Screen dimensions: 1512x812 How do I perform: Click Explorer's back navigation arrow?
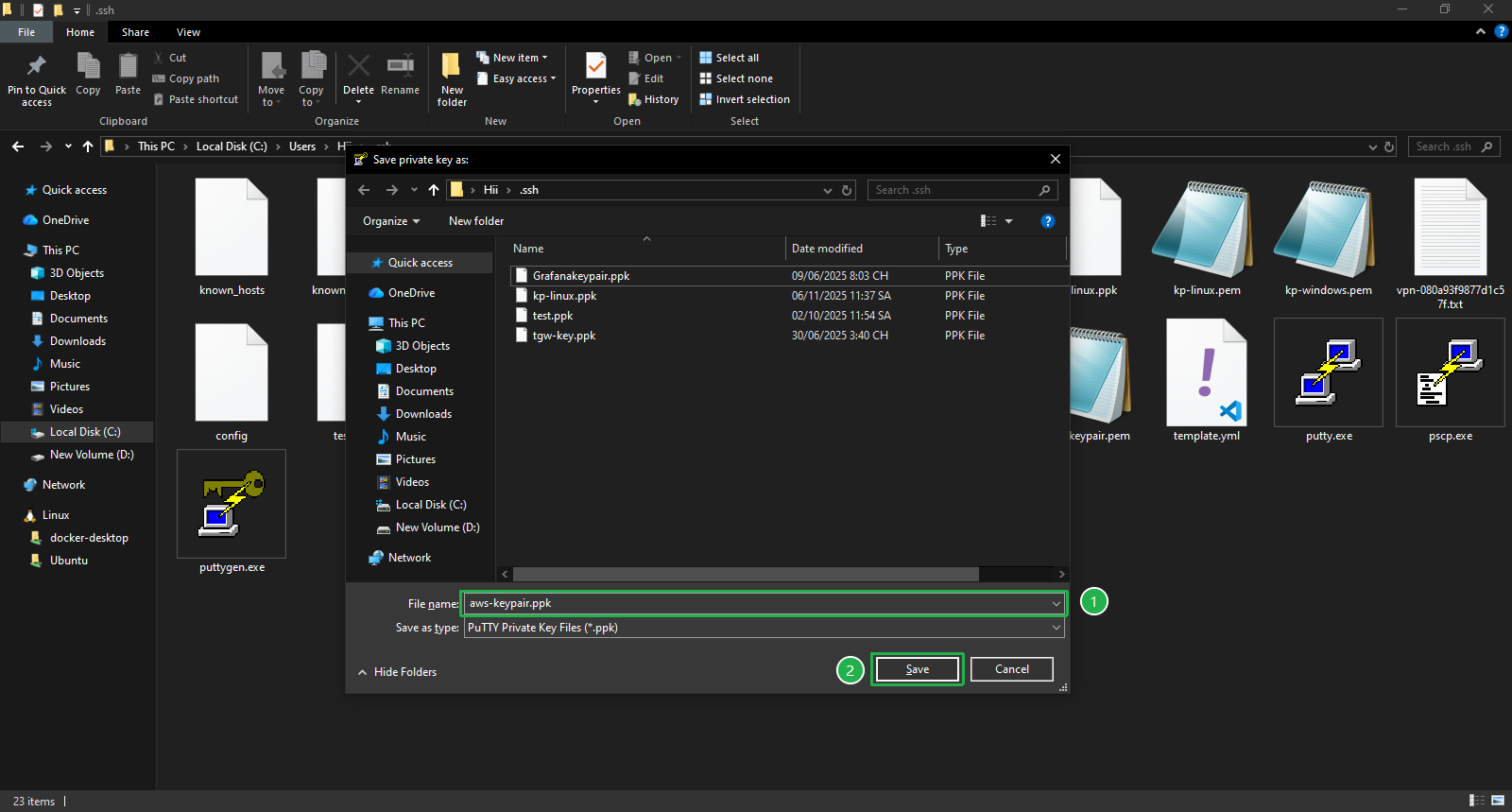18,147
